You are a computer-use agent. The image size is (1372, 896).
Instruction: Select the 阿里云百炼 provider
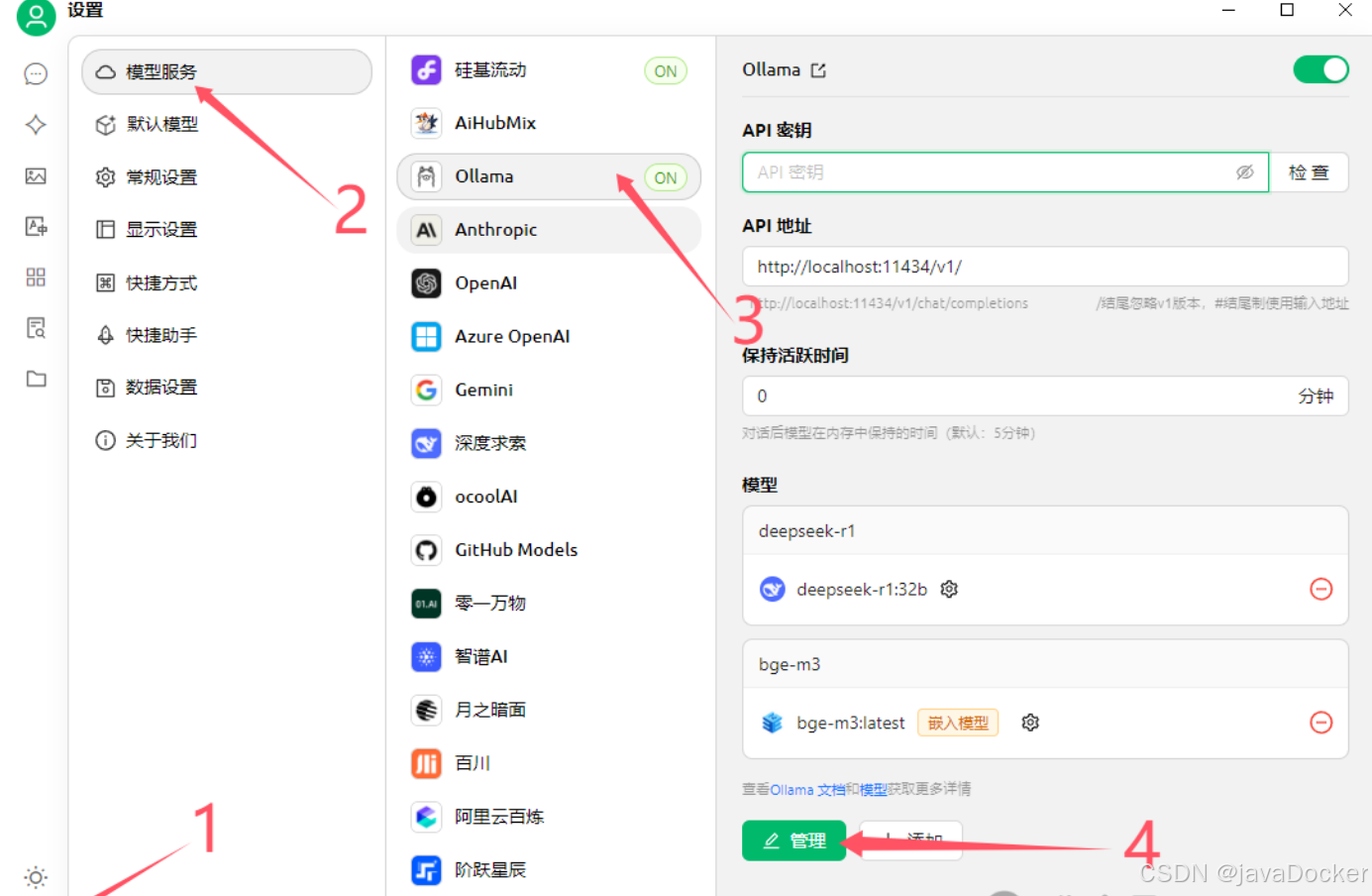[x=549, y=817]
